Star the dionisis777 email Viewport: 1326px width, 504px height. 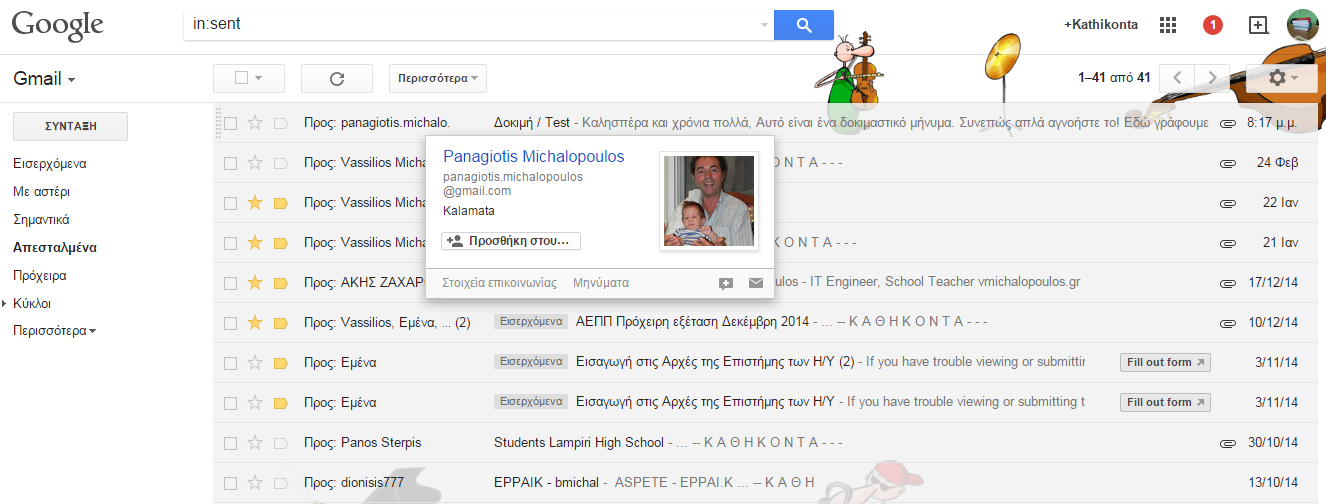coord(255,483)
